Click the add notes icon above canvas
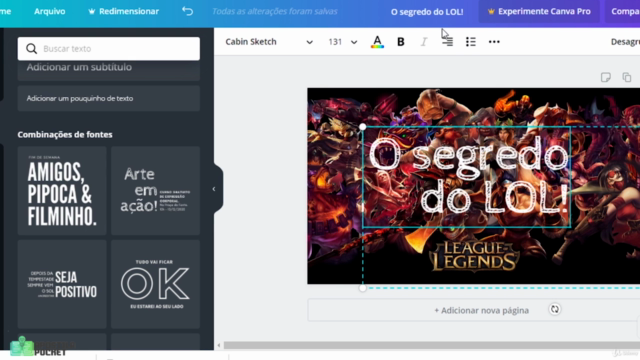Screen dimensions: 640x360 click(x=606, y=77)
